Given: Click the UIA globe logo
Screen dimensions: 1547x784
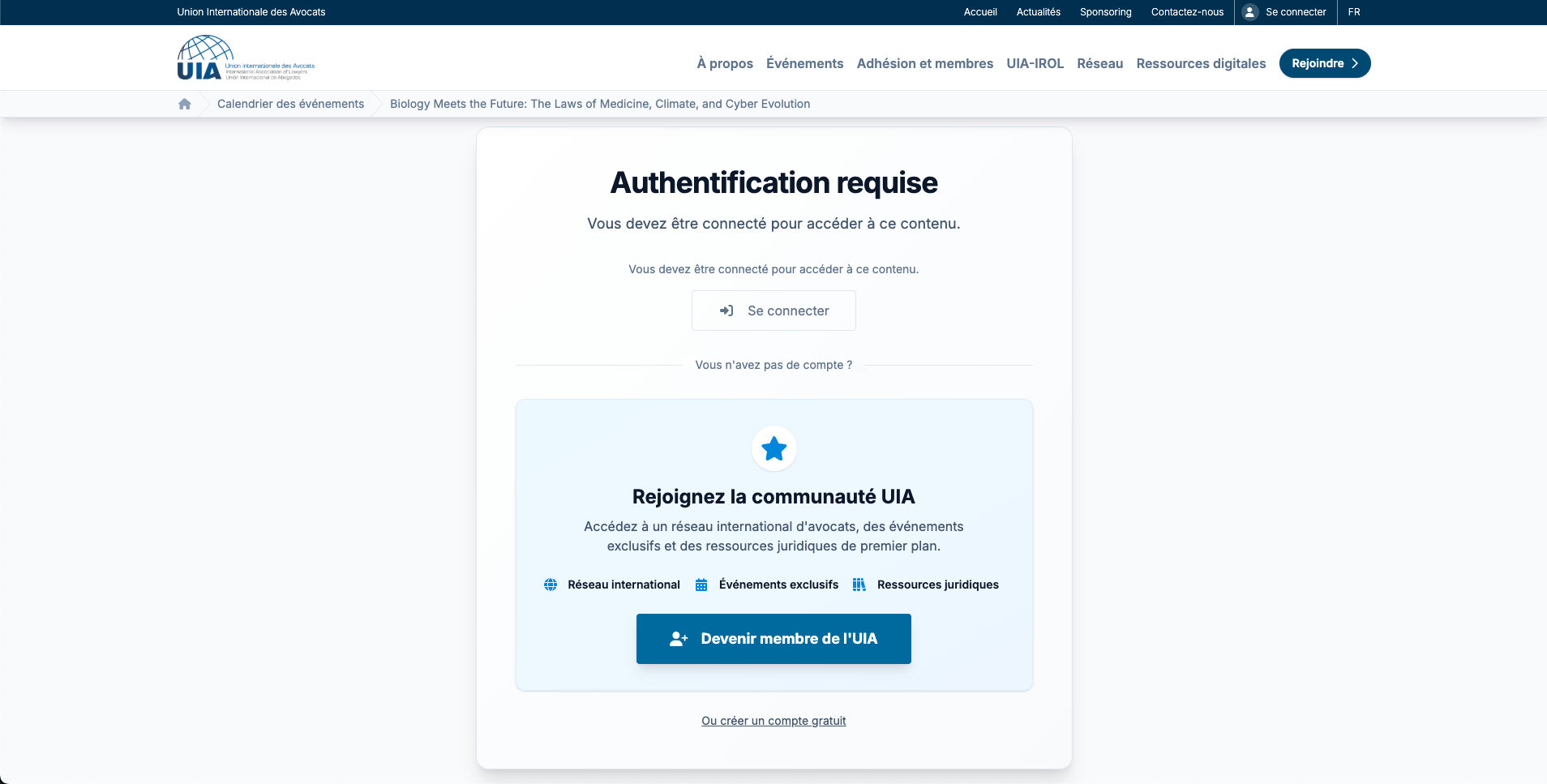Looking at the screenshot, I should pyautogui.click(x=205, y=58).
